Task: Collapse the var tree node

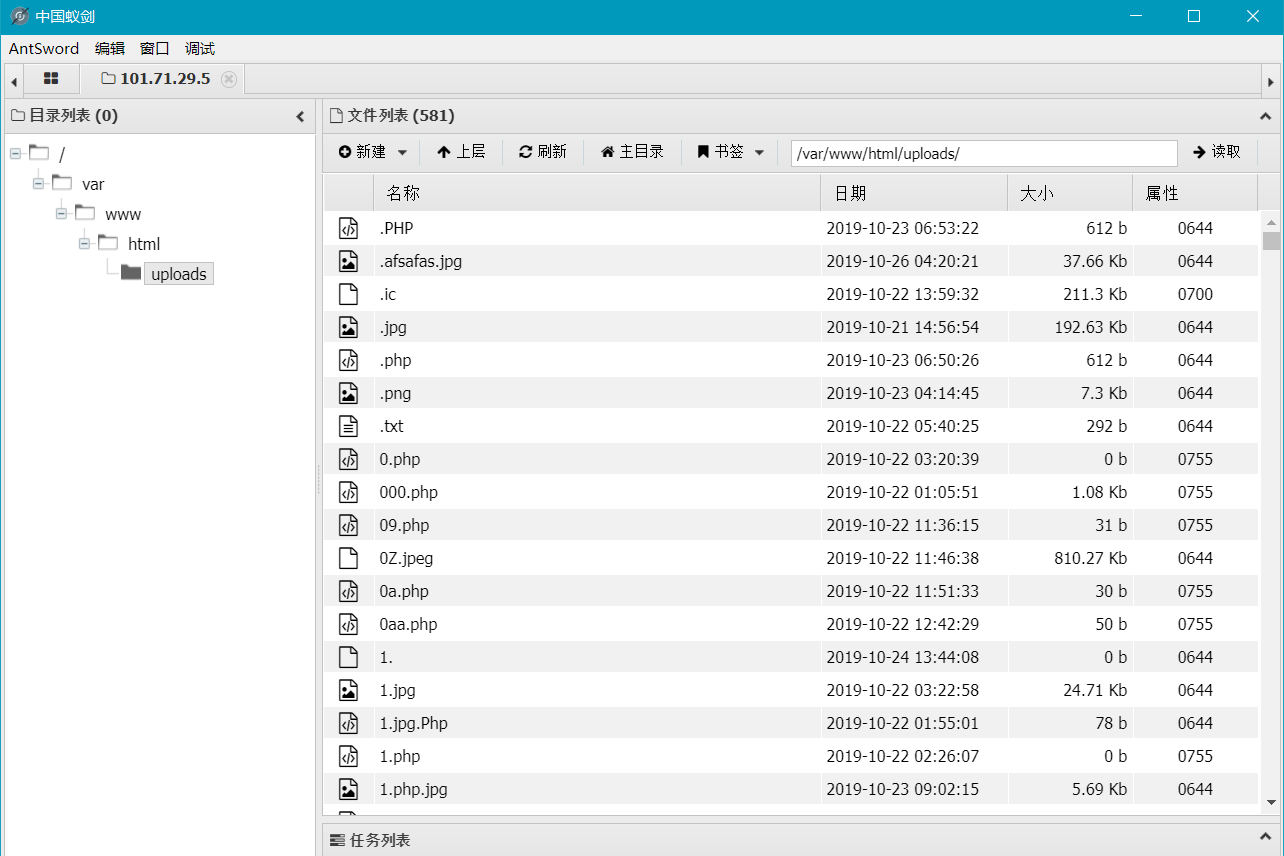Action: point(39,184)
